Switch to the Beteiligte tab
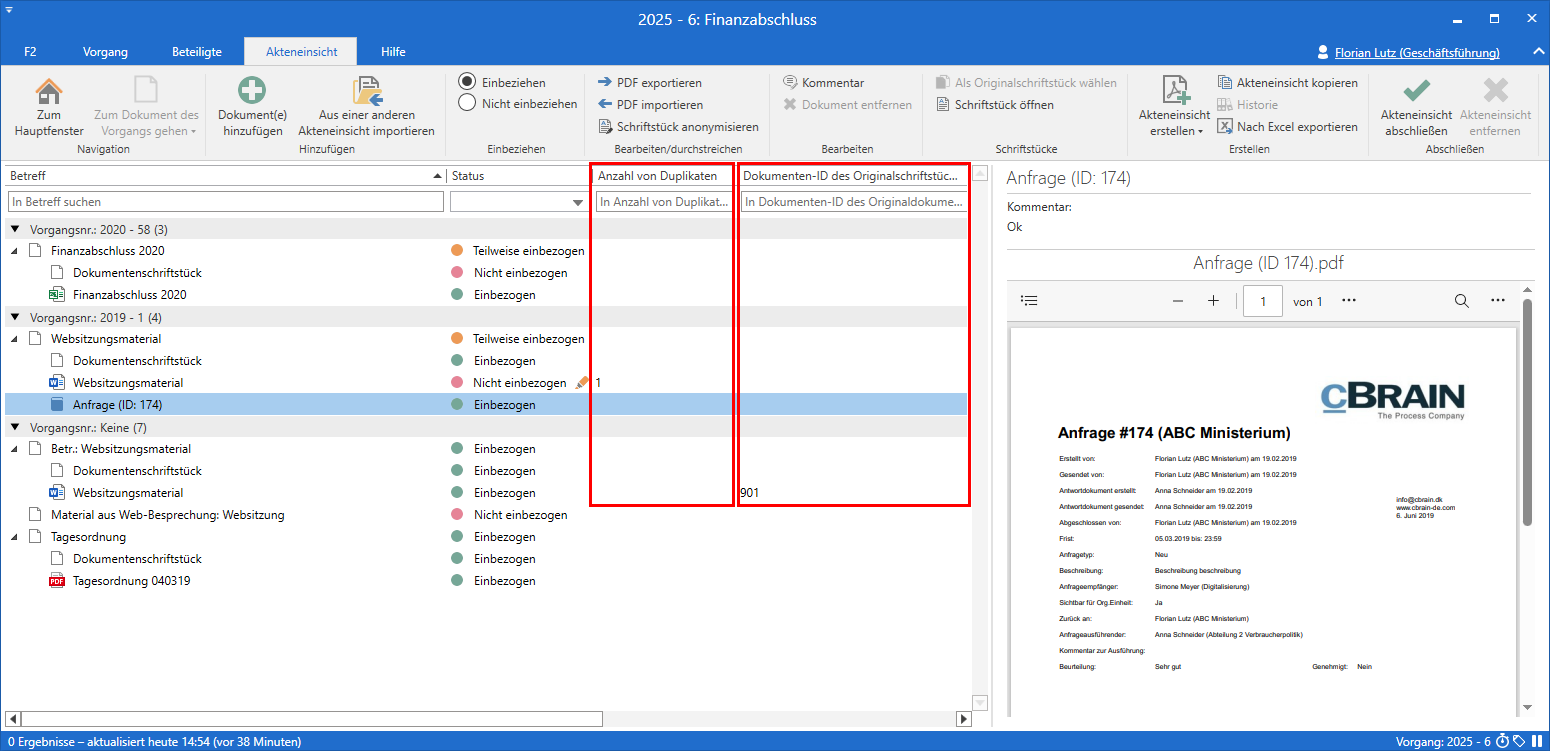 [196, 52]
